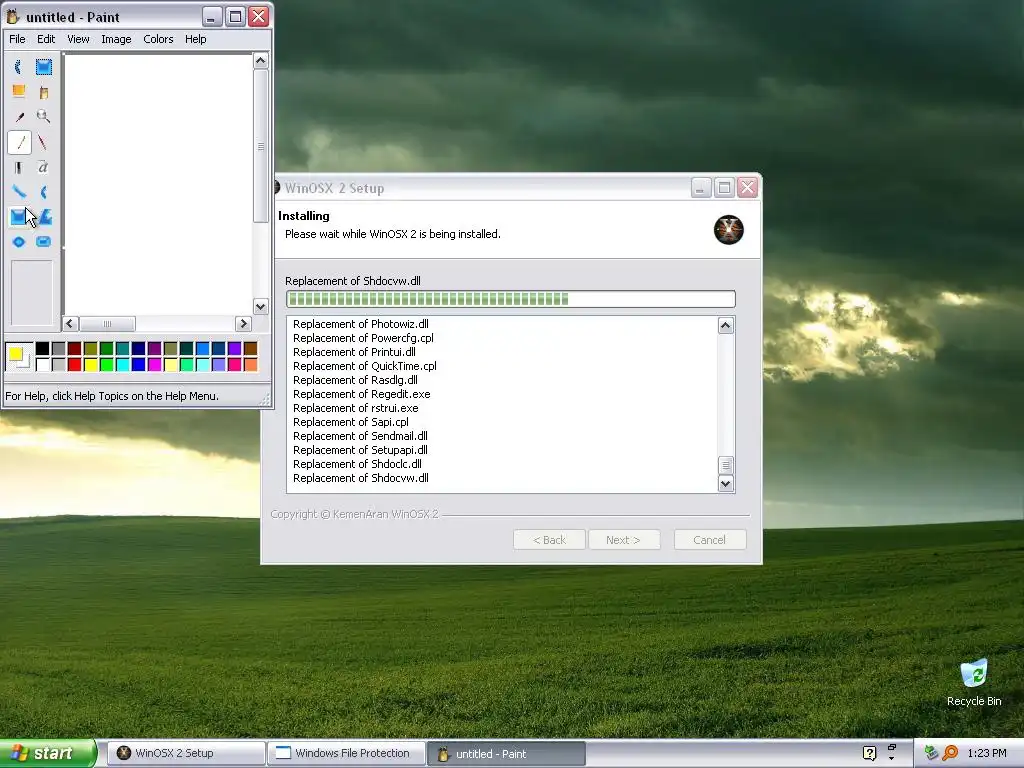Click the setup install progress bar
This screenshot has height=768, width=1024.
(511, 299)
